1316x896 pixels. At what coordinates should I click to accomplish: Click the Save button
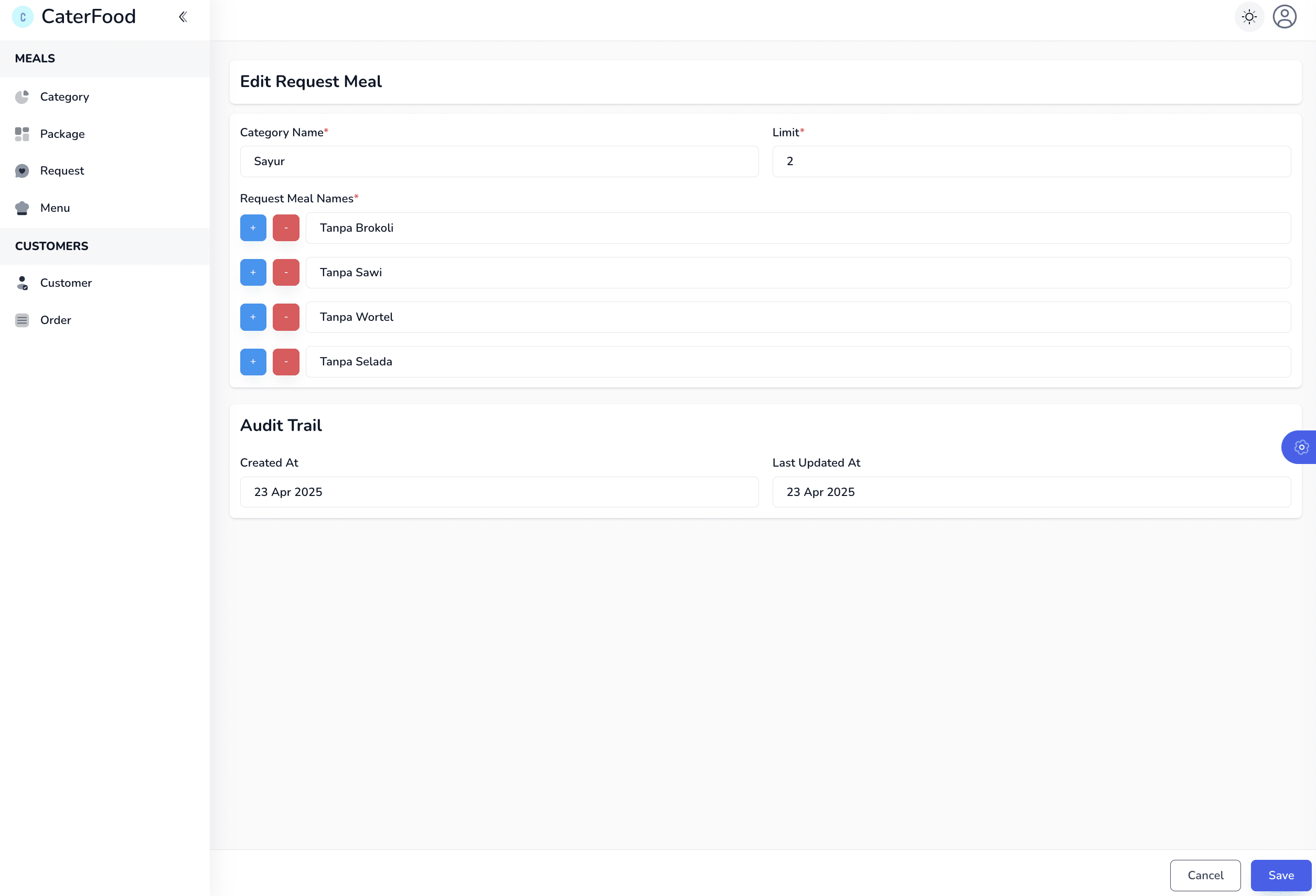pos(1280,875)
